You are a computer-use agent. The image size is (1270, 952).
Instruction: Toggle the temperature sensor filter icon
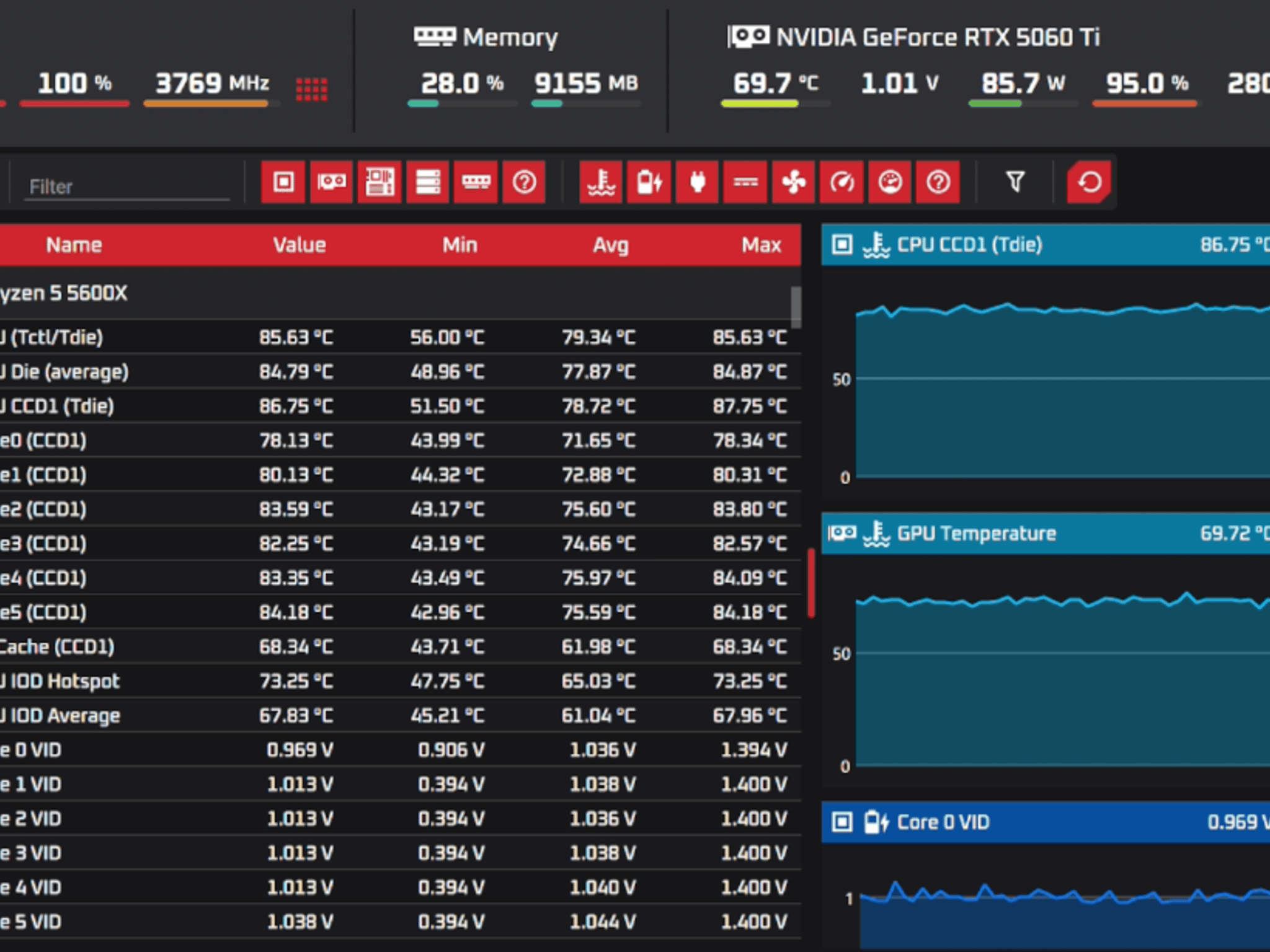pyautogui.click(x=601, y=182)
